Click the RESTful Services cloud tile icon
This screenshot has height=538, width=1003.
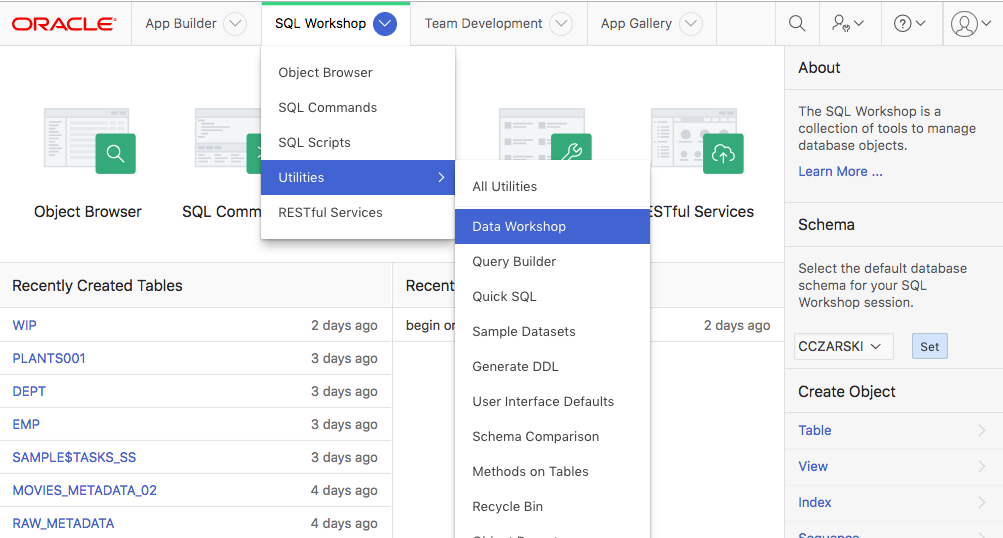click(722, 154)
